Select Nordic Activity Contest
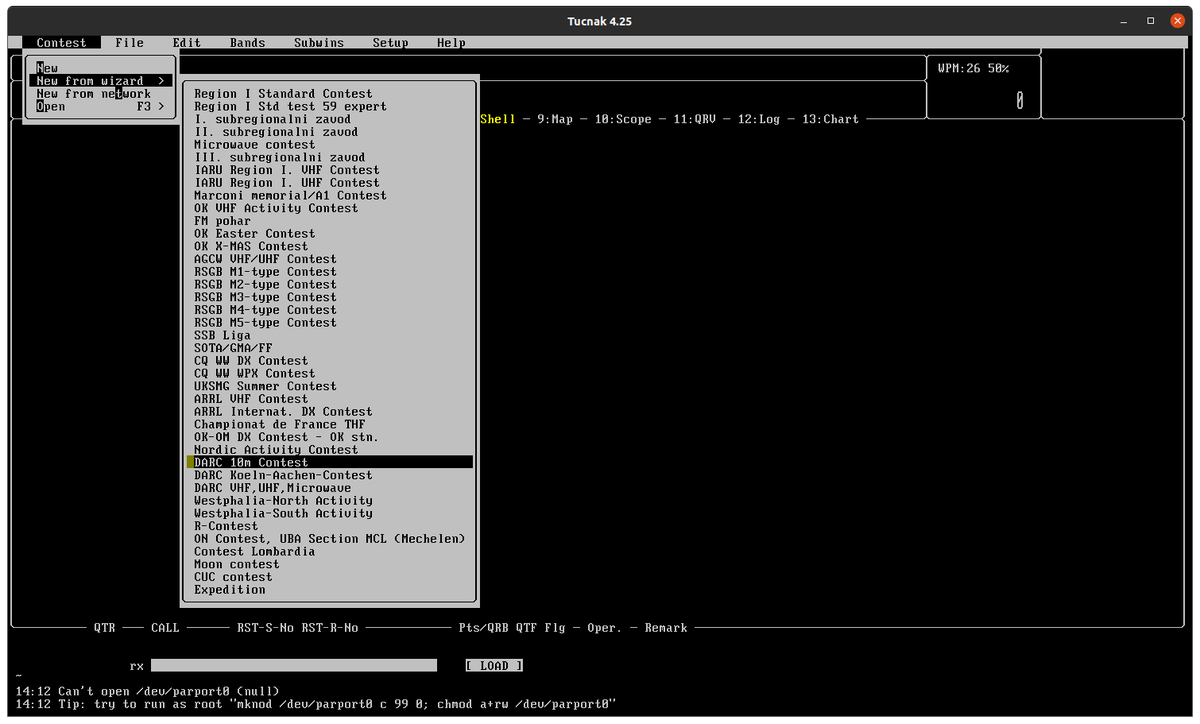 pyautogui.click(x=329, y=450)
